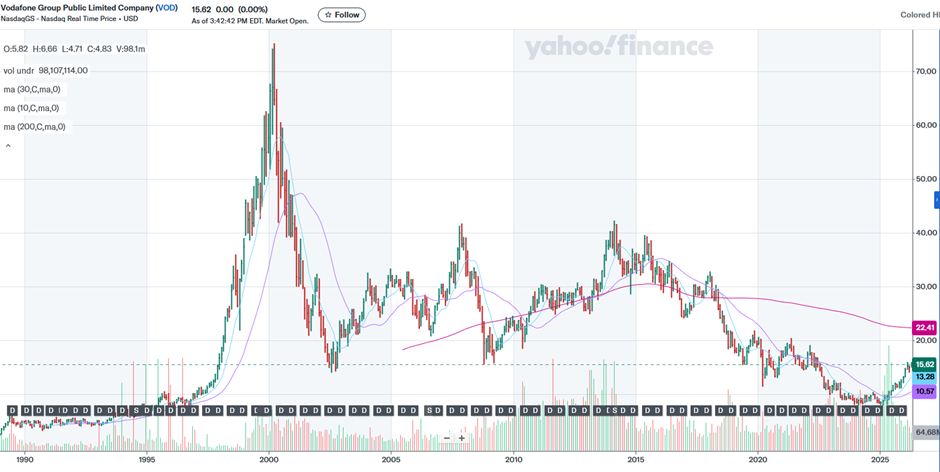Click the first D dividend marker at far left

tap(12, 411)
